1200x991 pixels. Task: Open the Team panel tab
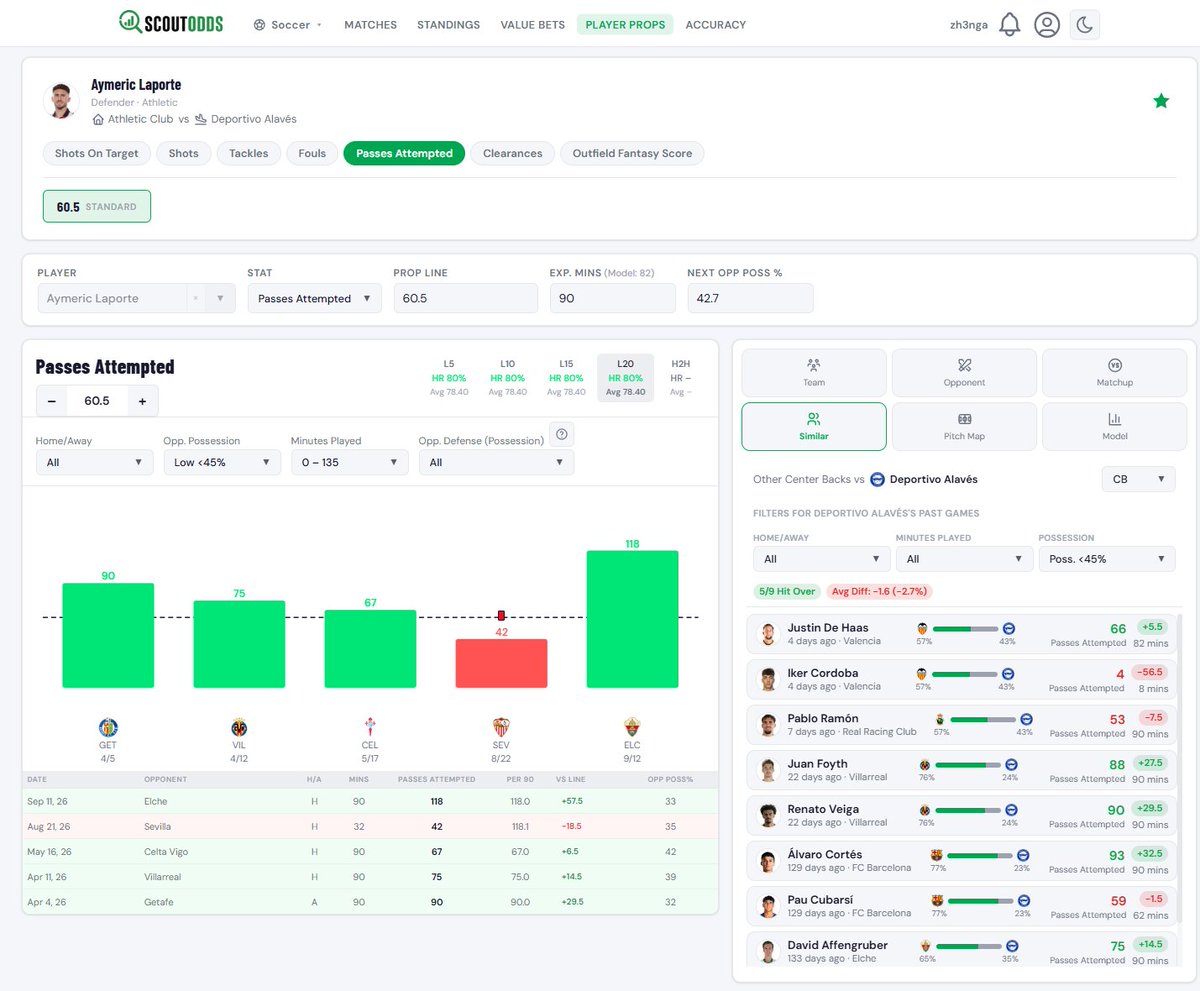[814, 372]
